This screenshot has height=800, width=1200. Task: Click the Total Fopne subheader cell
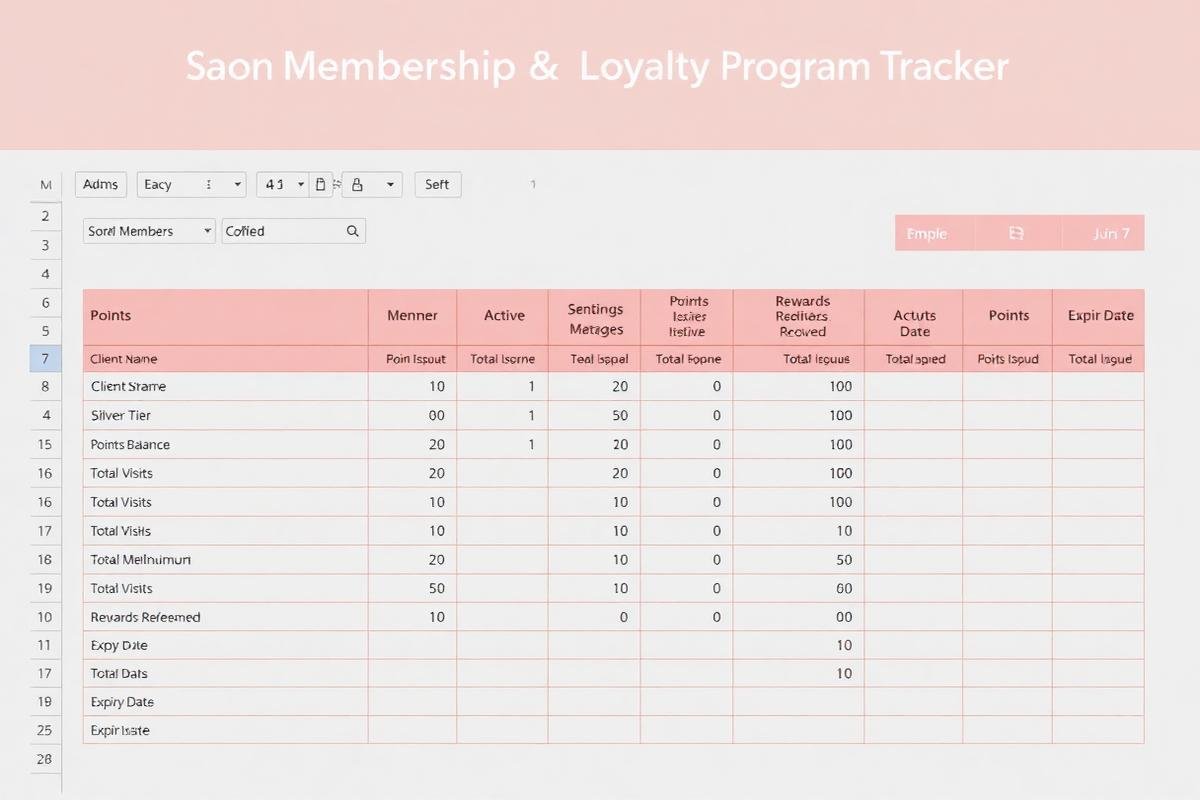pyautogui.click(x=688, y=359)
